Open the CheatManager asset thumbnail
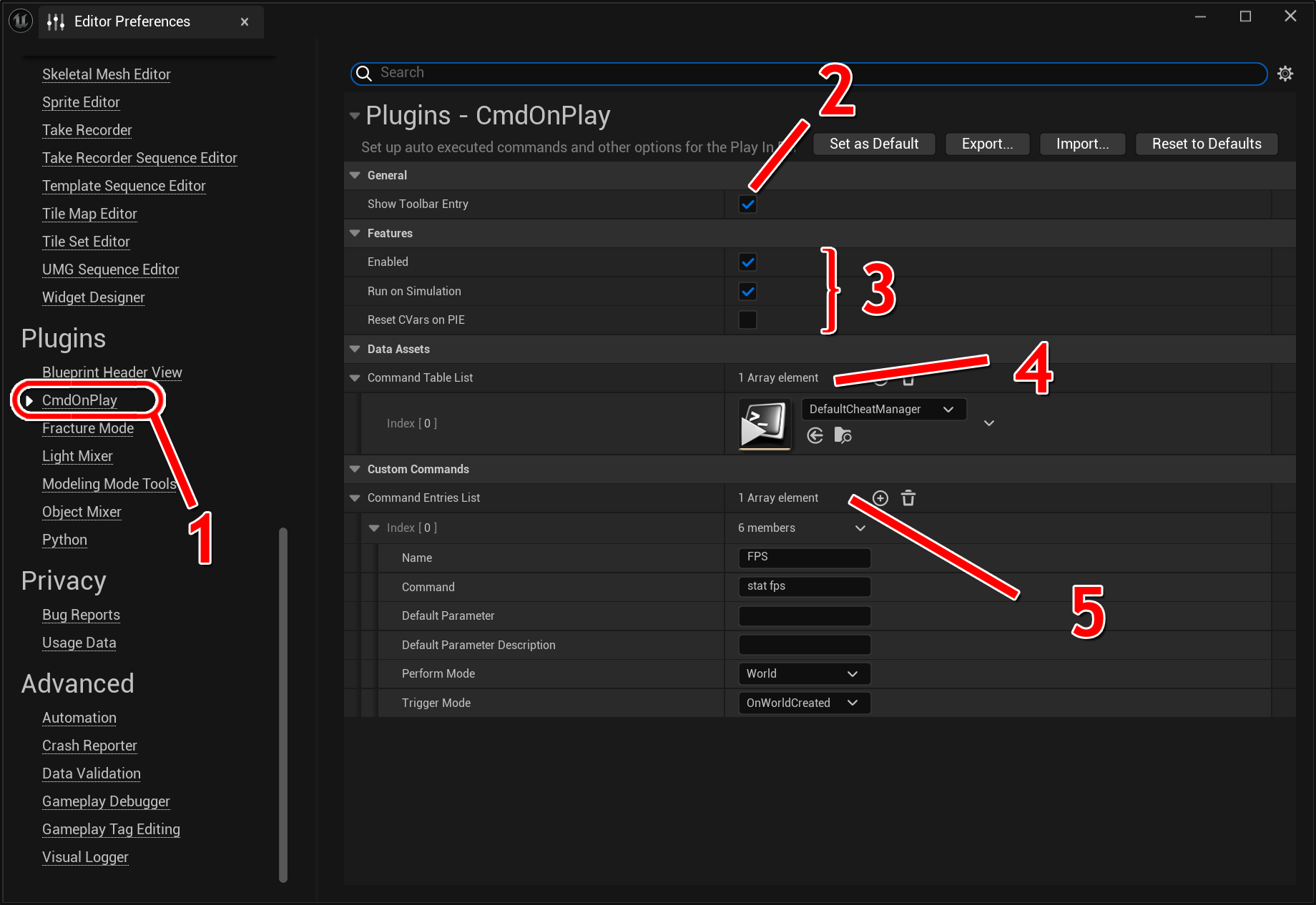The height and width of the screenshot is (905, 1316). (765, 423)
